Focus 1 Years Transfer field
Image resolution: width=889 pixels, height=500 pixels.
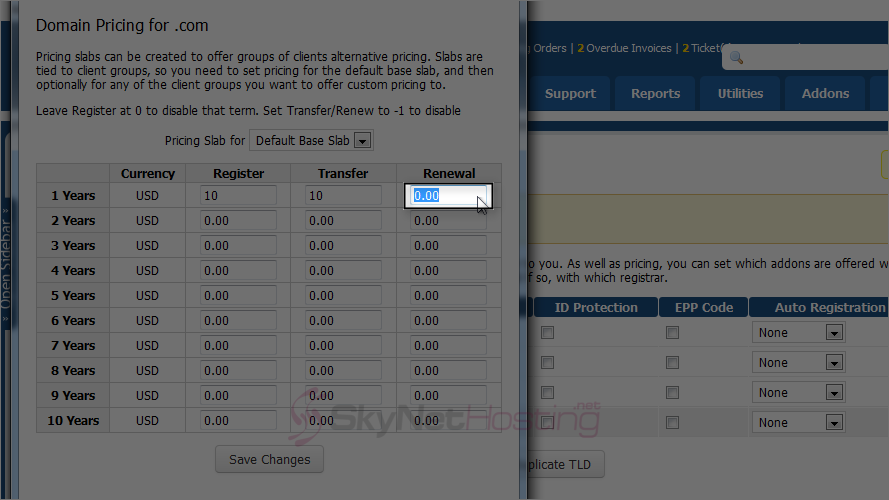click(343, 196)
